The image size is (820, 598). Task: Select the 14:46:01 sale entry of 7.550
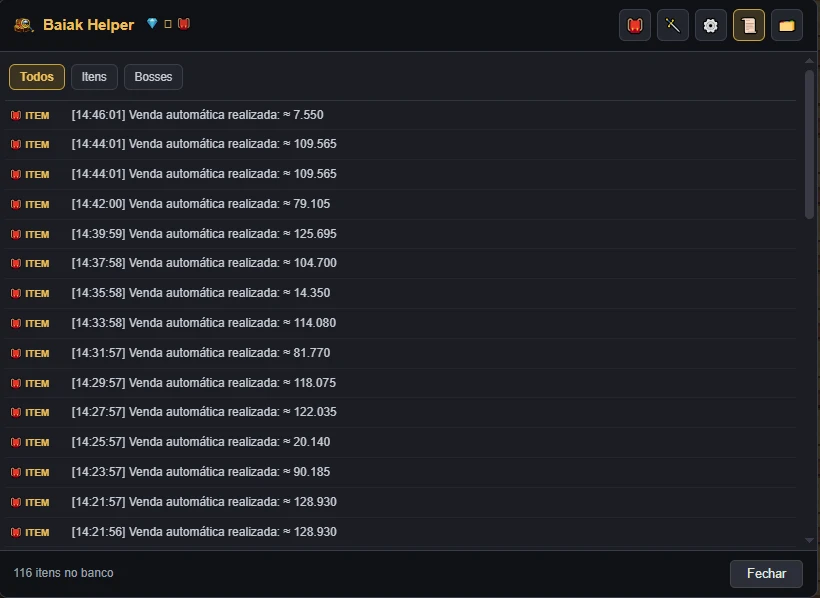401,115
